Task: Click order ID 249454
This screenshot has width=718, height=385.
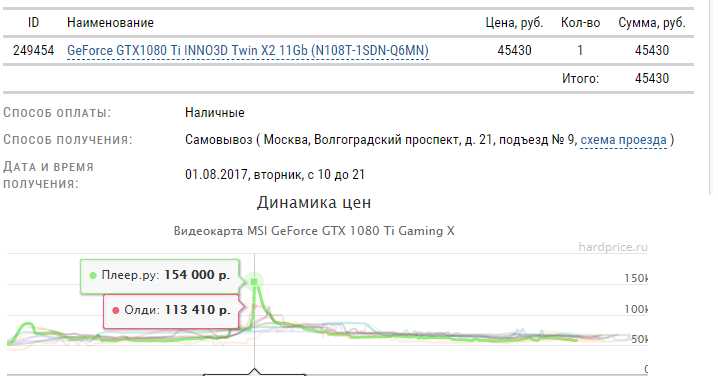Action: tap(33, 50)
